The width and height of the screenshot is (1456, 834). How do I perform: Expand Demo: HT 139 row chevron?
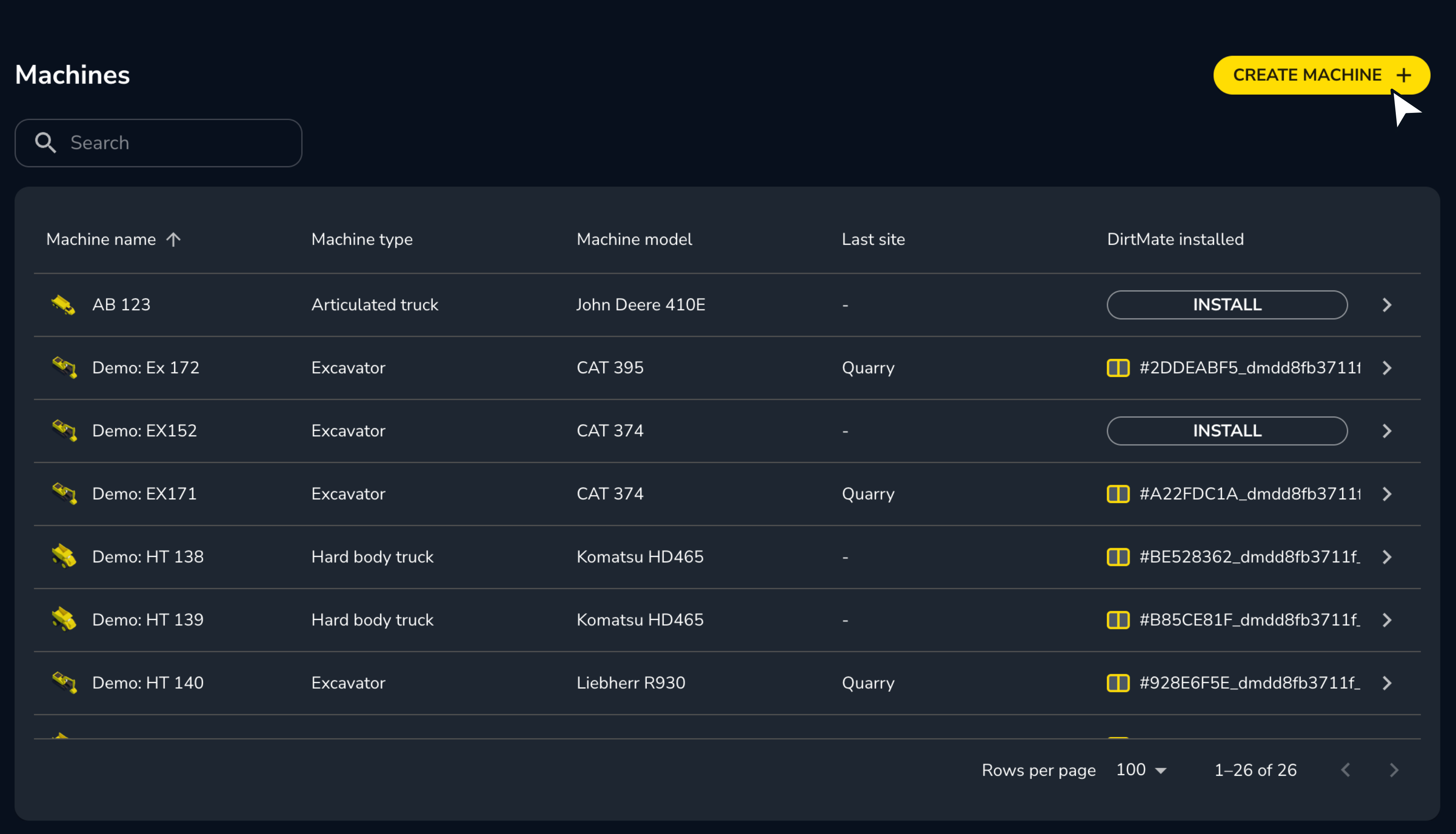point(1387,620)
